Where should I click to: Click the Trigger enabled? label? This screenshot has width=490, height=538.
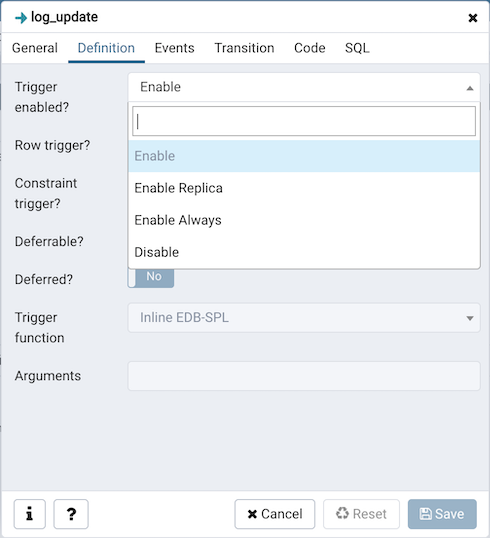coord(42,97)
